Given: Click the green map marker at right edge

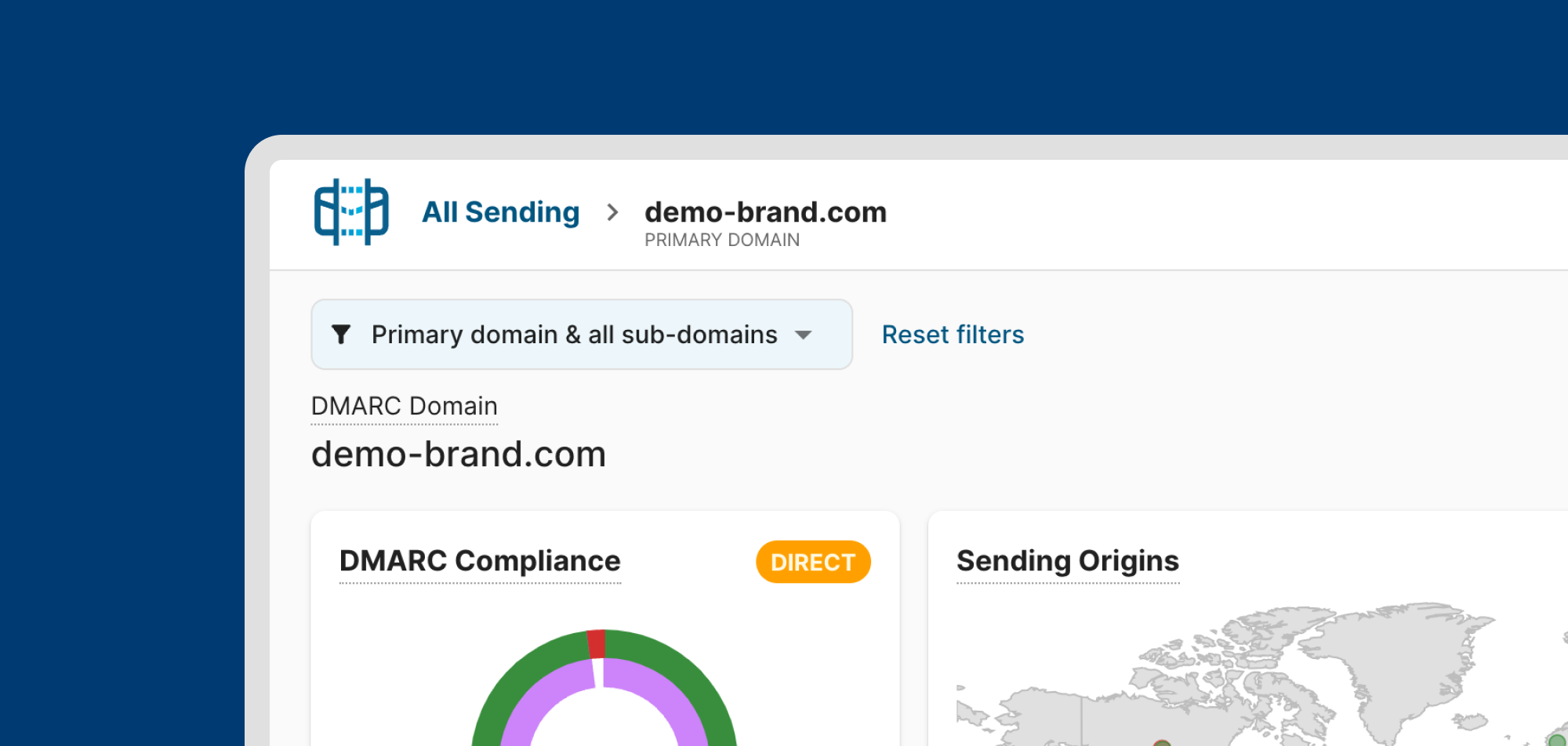Looking at the screenshot, I should (x=1558, y=740).
